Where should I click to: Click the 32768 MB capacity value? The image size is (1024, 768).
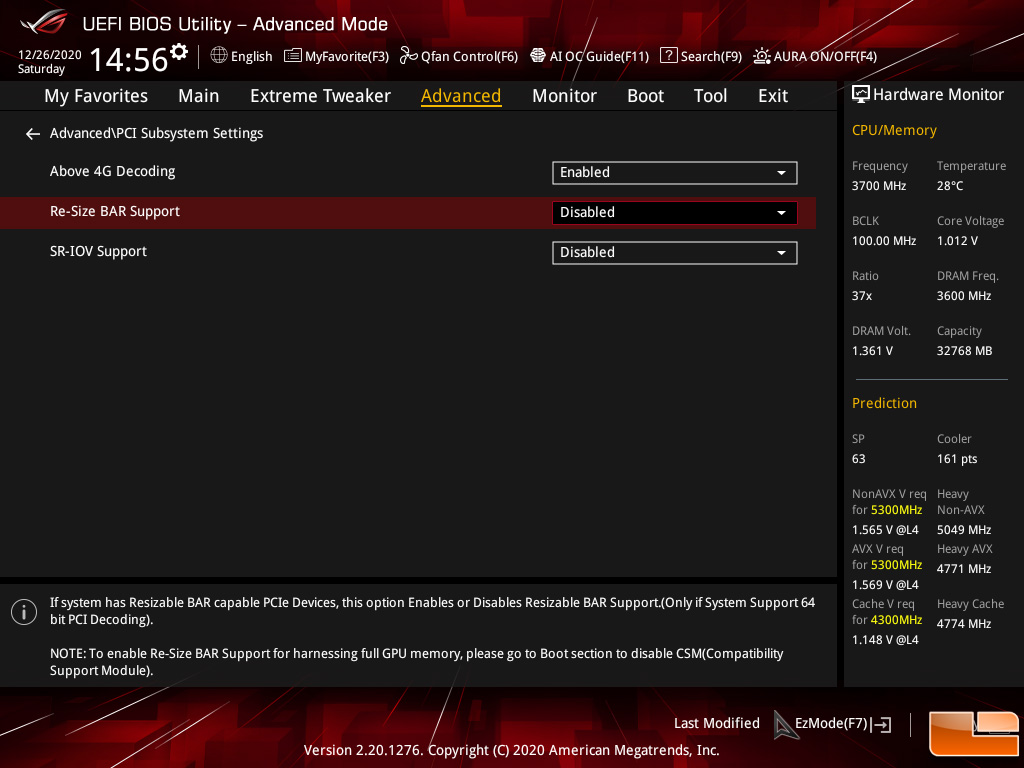click(964, 351)
